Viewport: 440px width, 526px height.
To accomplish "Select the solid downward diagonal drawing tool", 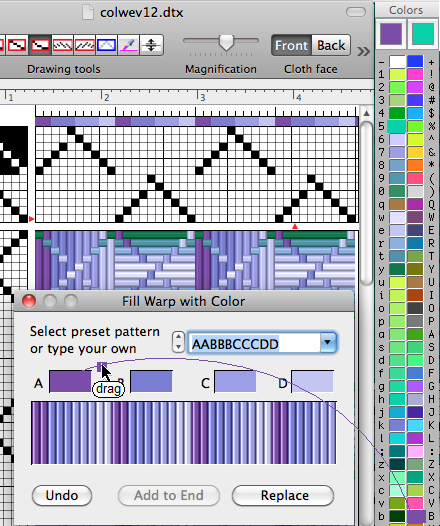I will (x=18, y=45).
